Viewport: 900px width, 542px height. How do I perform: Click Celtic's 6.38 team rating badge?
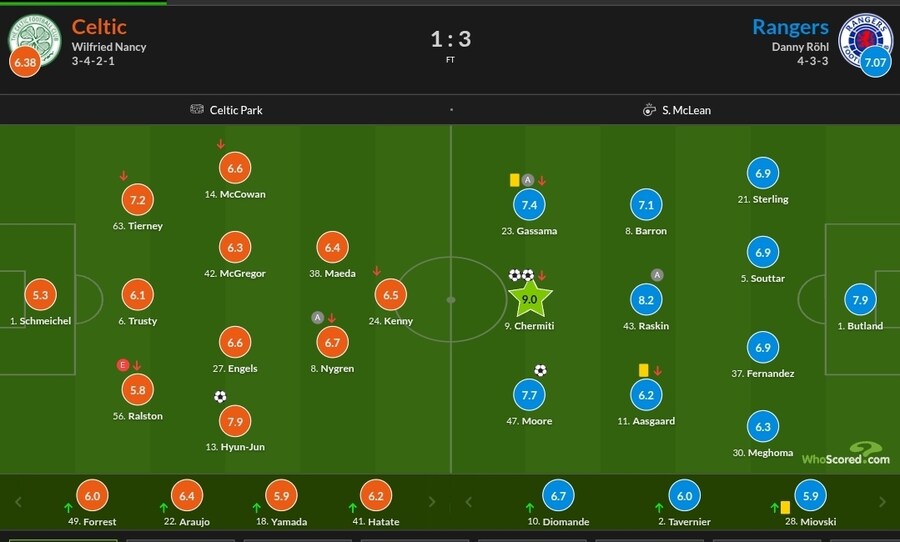tap(24, 64)
